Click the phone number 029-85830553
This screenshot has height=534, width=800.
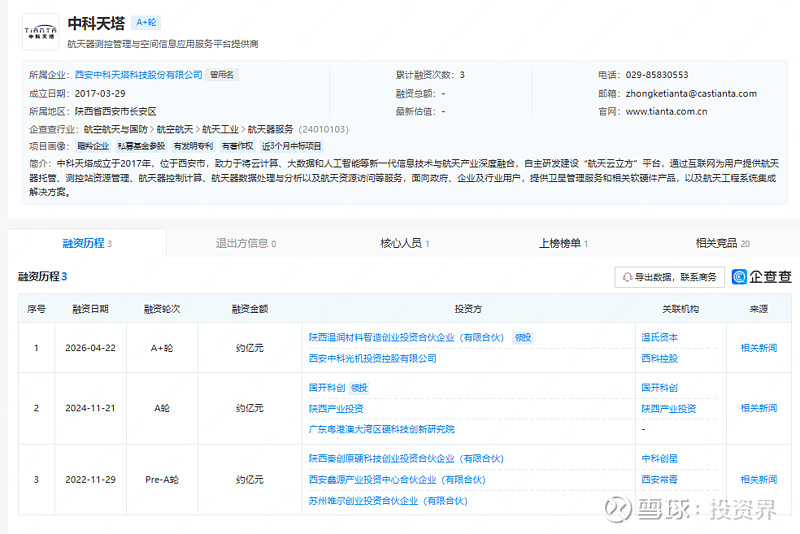click(x=657, y=75)
